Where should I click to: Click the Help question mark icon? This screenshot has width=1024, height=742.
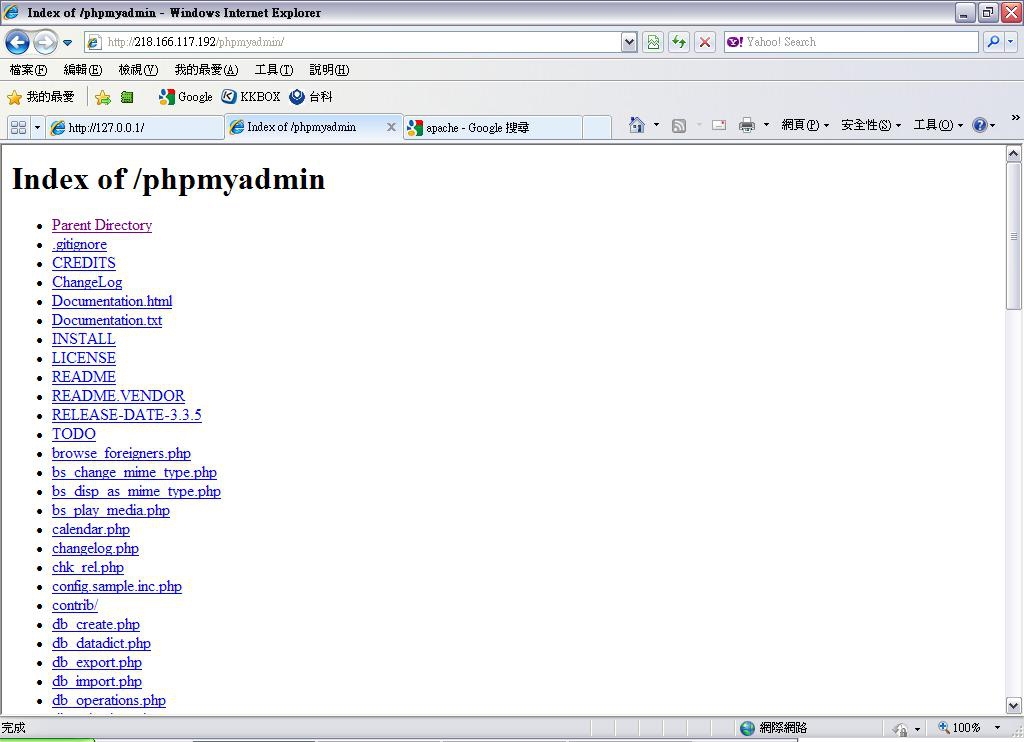tap(980, 125)
